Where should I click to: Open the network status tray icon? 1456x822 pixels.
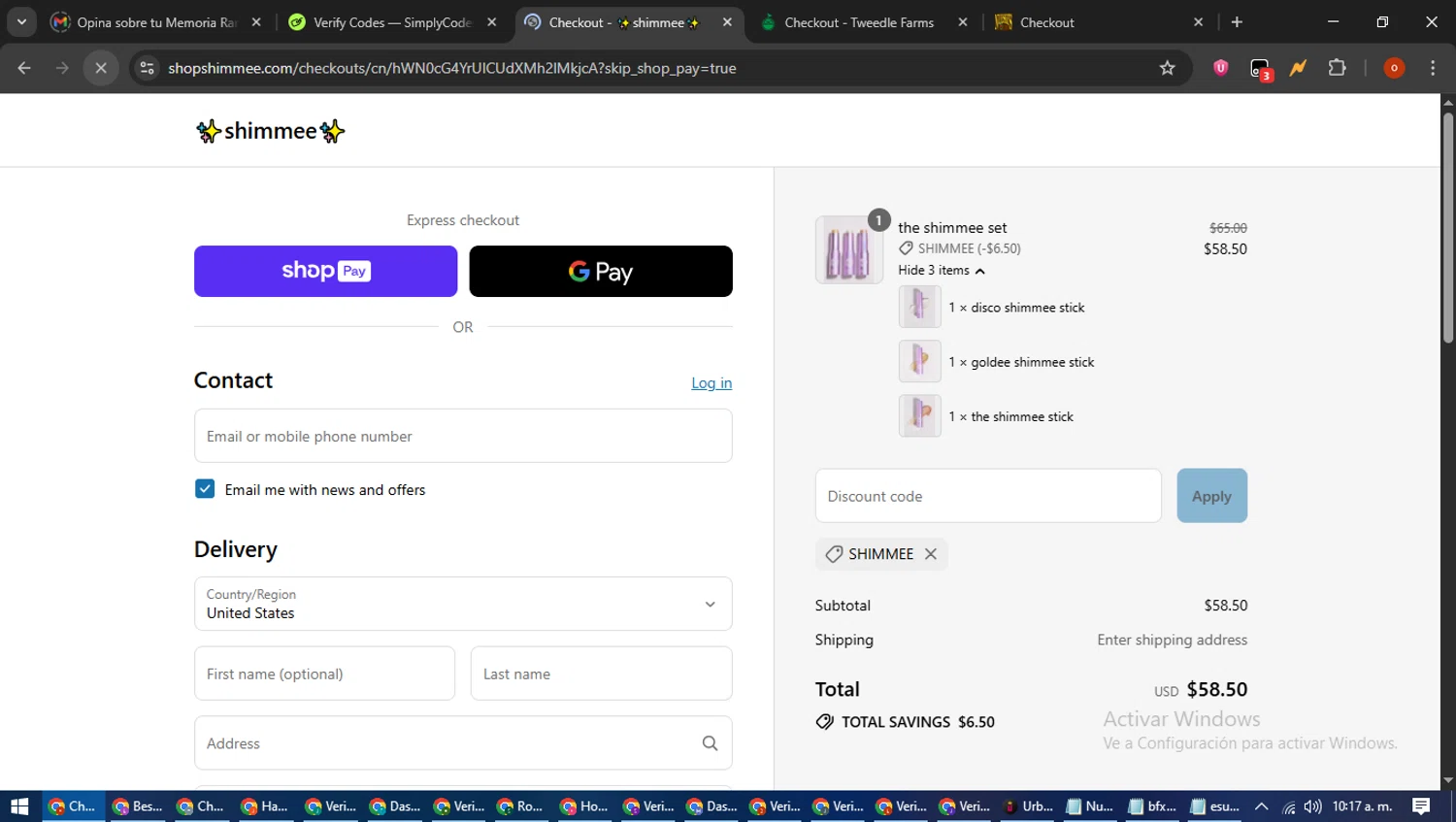(x=1289, y=806)
